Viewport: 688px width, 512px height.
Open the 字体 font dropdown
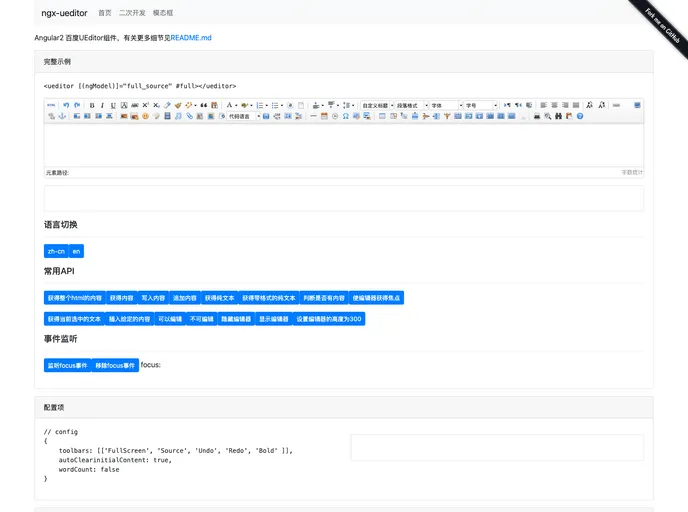[446, 105]
